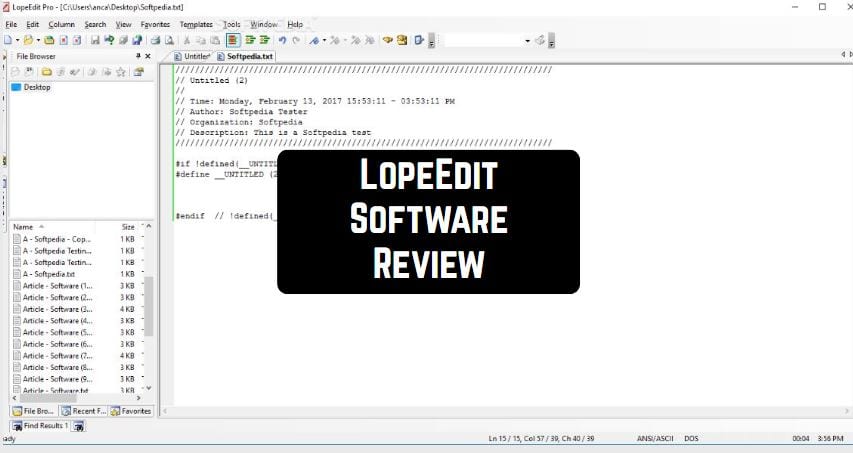This screenshot has height=453, width=853.
Task: Click the icon right of the toolbar combo box
Action: click(540, 40)
